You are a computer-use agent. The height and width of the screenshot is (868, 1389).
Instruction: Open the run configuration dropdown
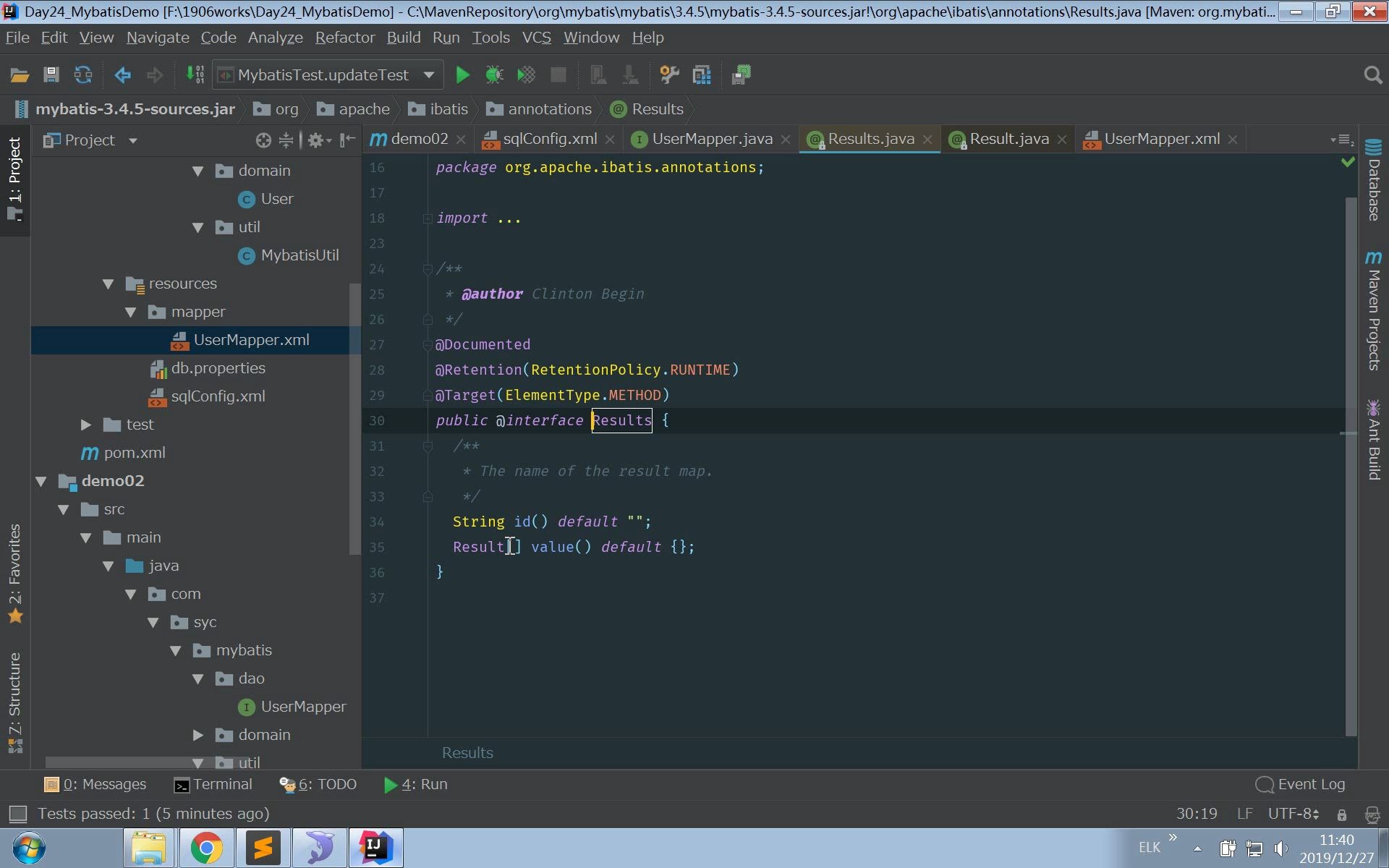[428, 75]
